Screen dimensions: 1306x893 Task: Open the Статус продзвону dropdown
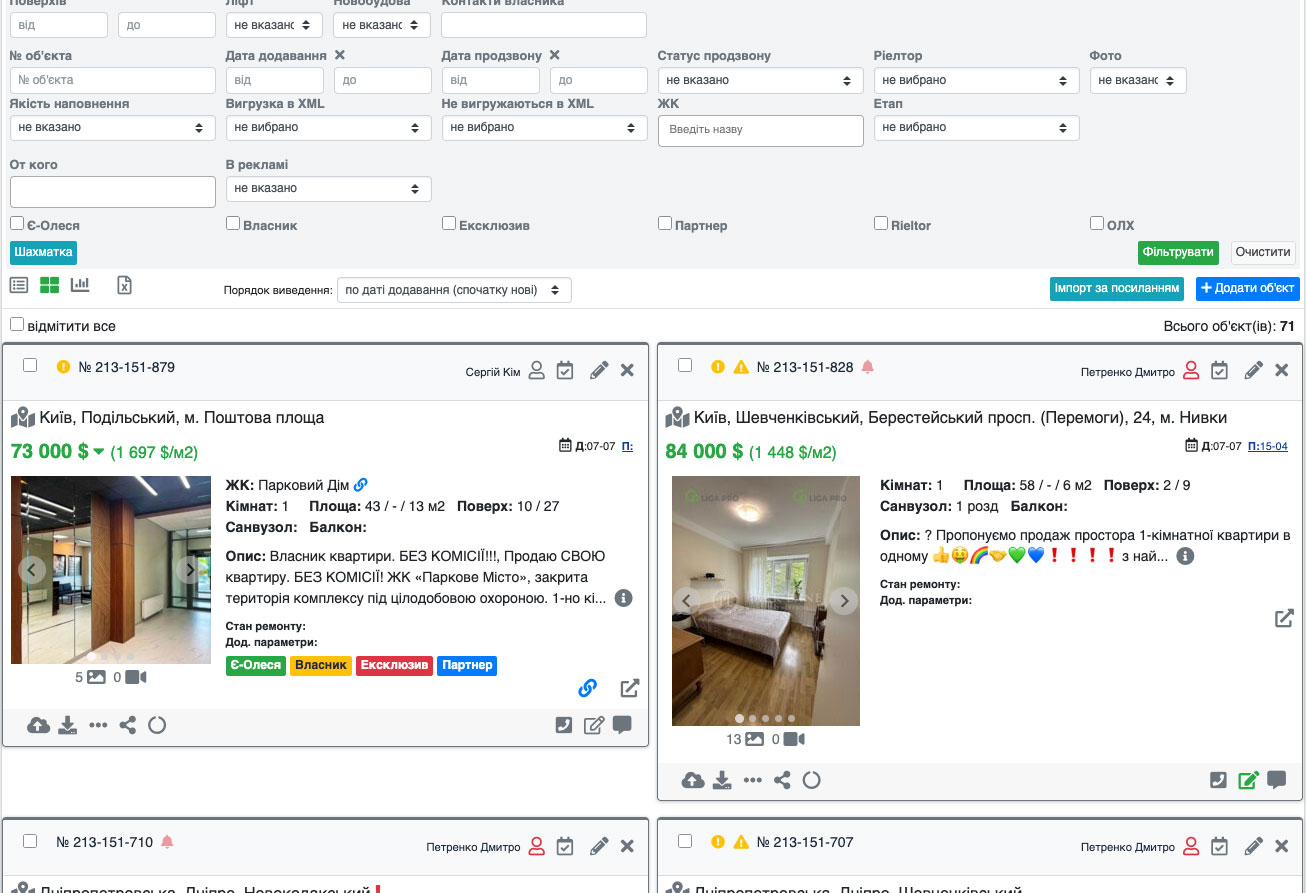click(761, 80)
